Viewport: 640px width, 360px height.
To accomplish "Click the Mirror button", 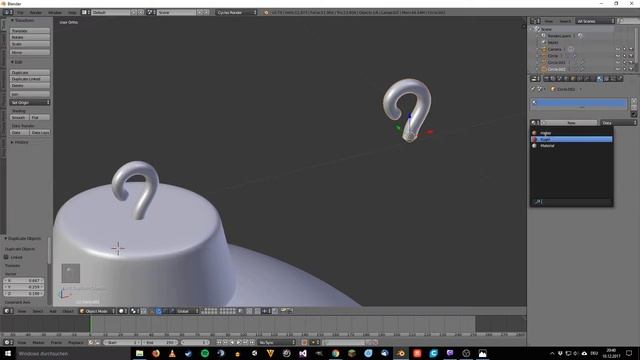I will pyautogui.click(x=30, y=52).
